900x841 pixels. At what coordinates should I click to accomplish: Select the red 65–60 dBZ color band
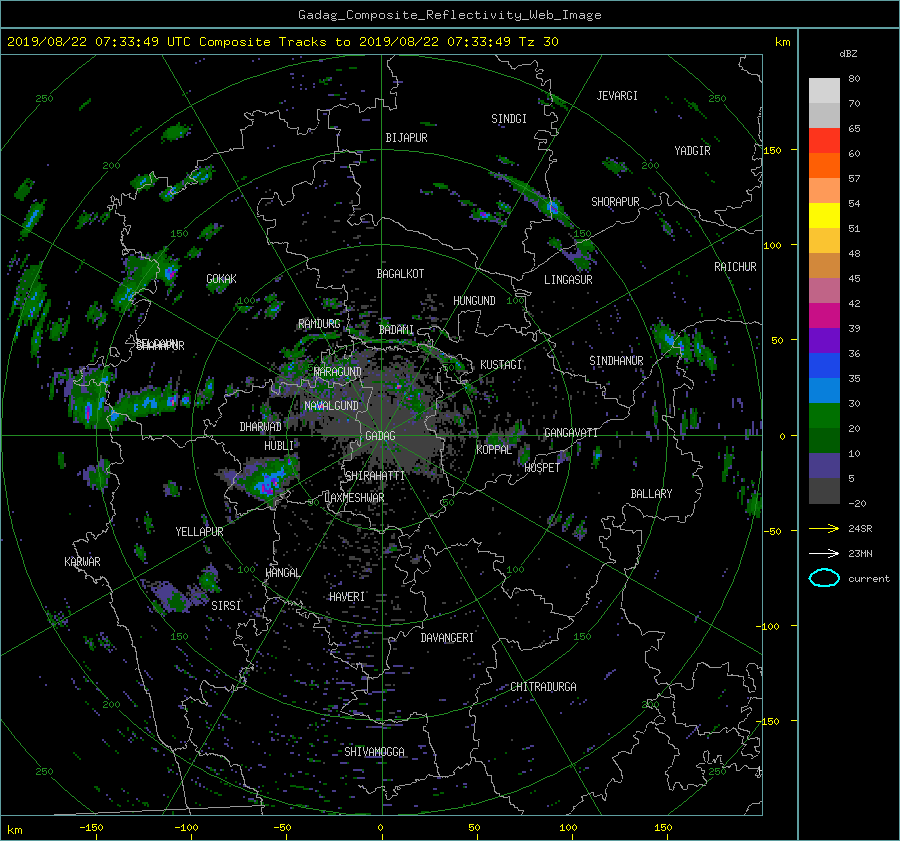pos(824,140)
